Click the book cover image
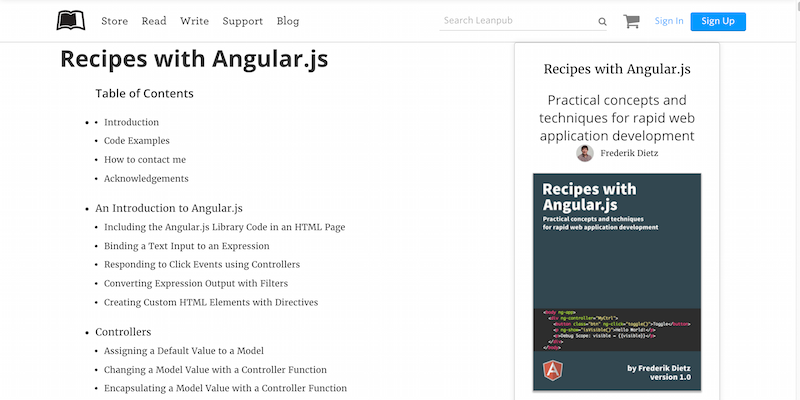The image size is (800, 400). (x=617, y=282)
